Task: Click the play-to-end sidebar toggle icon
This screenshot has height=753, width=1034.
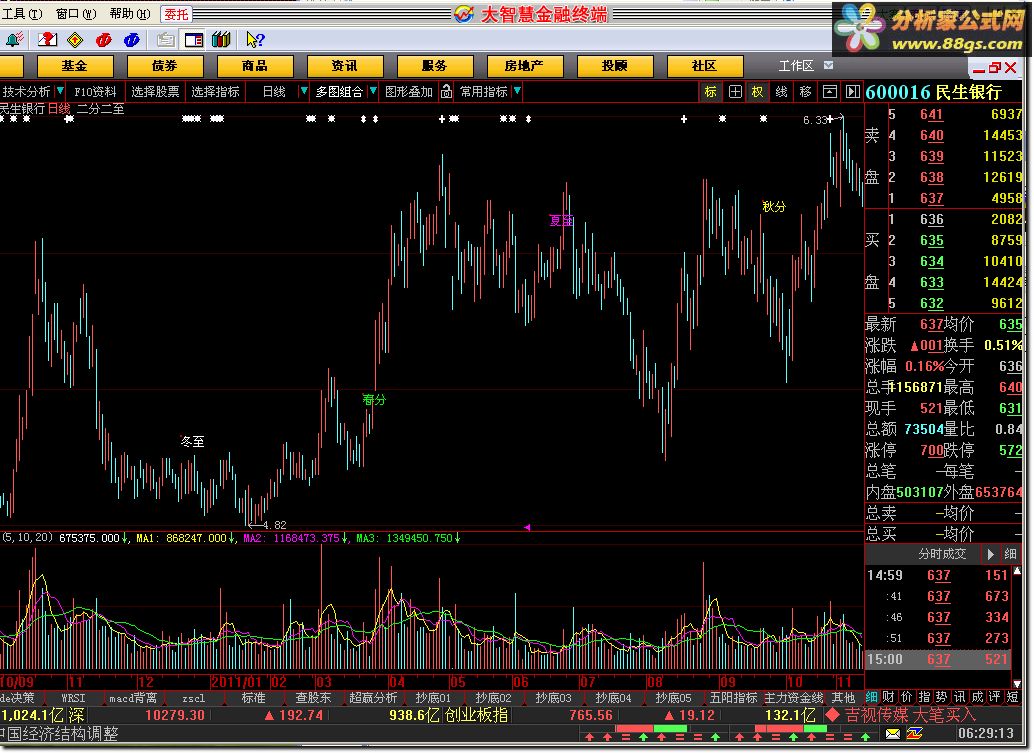Action: [x=853, y=92]
